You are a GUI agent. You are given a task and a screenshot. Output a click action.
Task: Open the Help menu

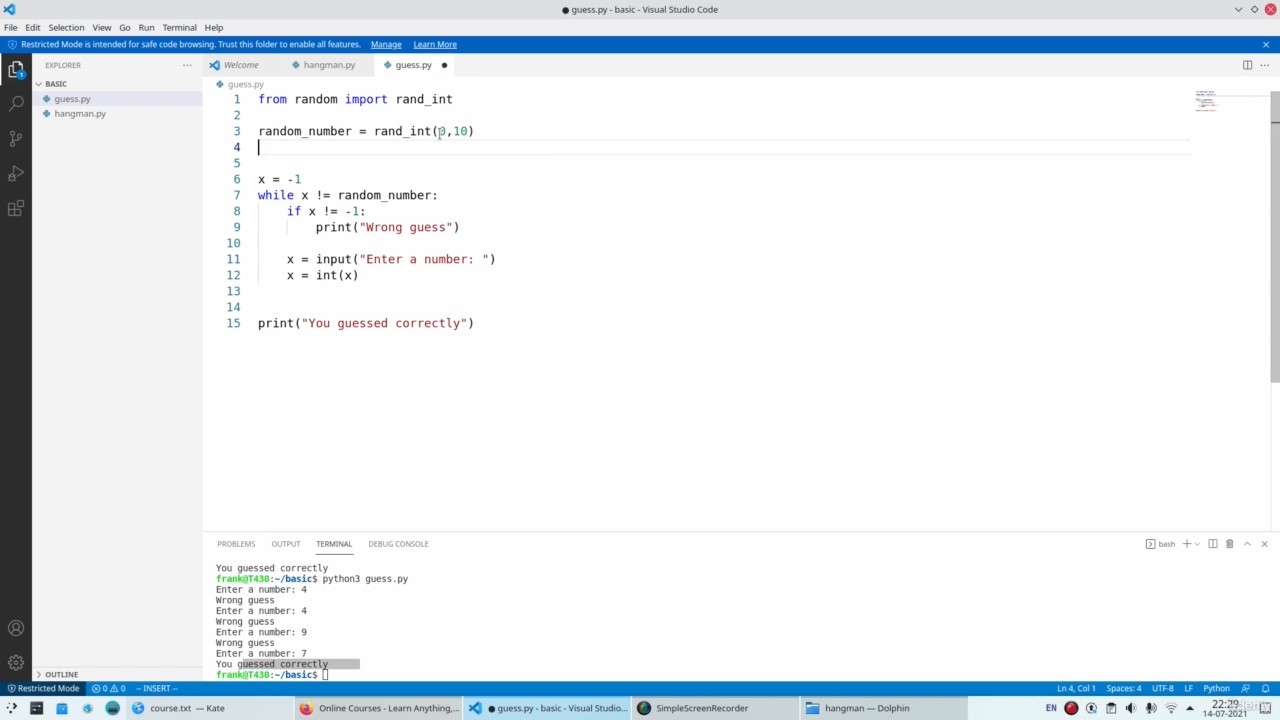pos(213,27)
